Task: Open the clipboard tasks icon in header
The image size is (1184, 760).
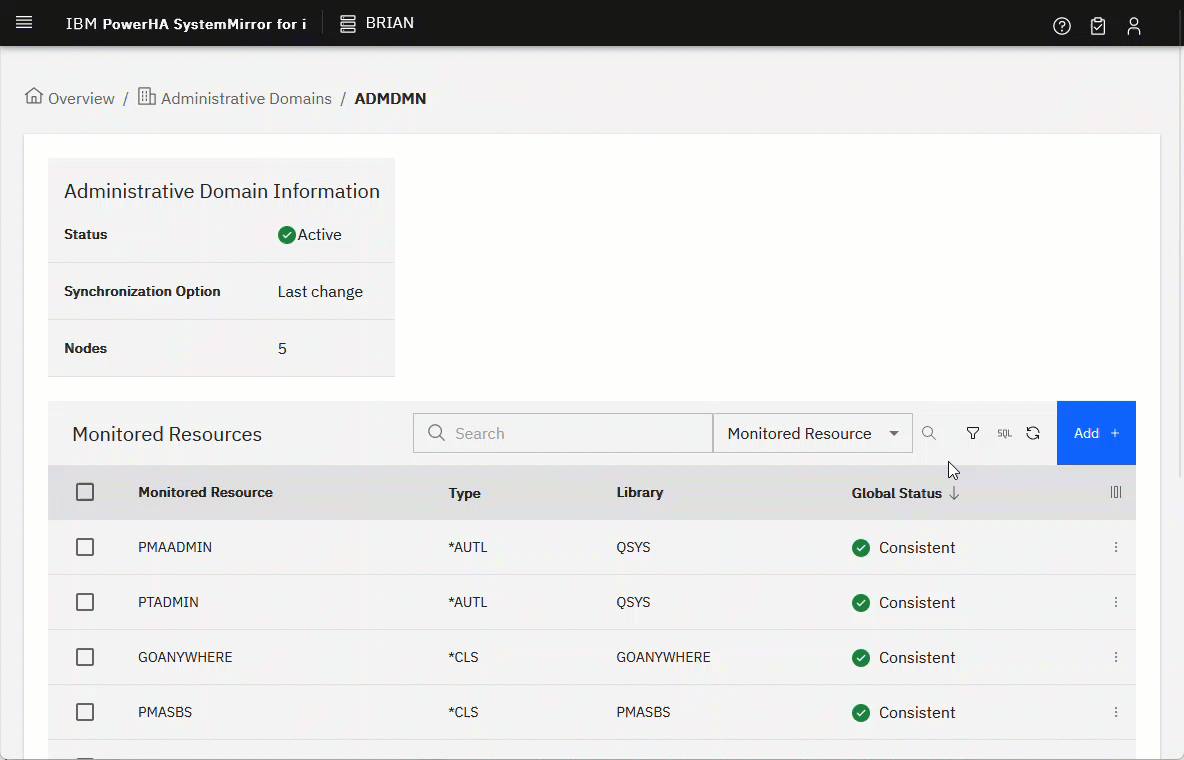Action: click(1098, 26)
